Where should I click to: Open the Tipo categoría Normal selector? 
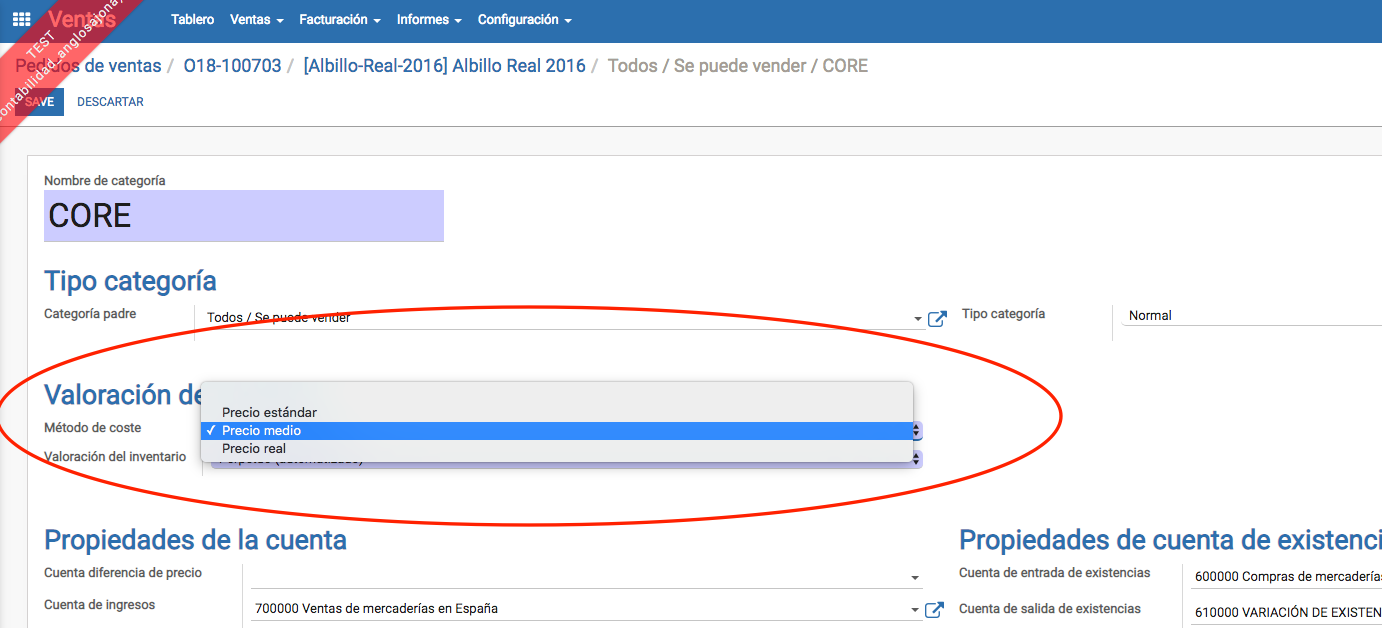click(x=1250, y=316)
